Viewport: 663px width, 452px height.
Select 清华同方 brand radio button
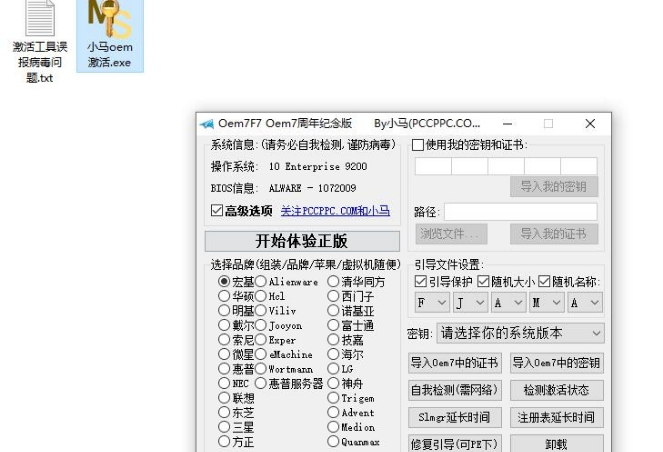[x=333, y=281]
